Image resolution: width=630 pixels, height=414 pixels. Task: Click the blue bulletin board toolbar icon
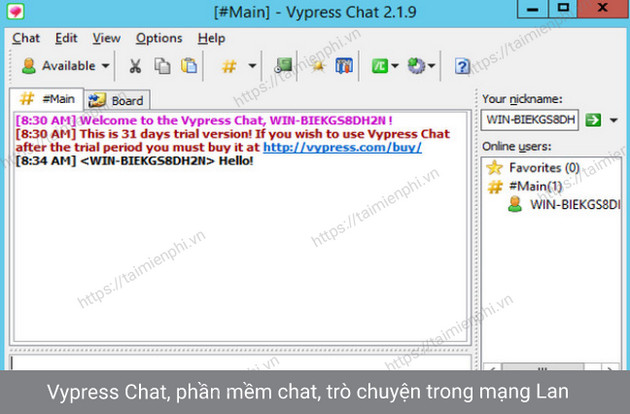pos(344,66)
